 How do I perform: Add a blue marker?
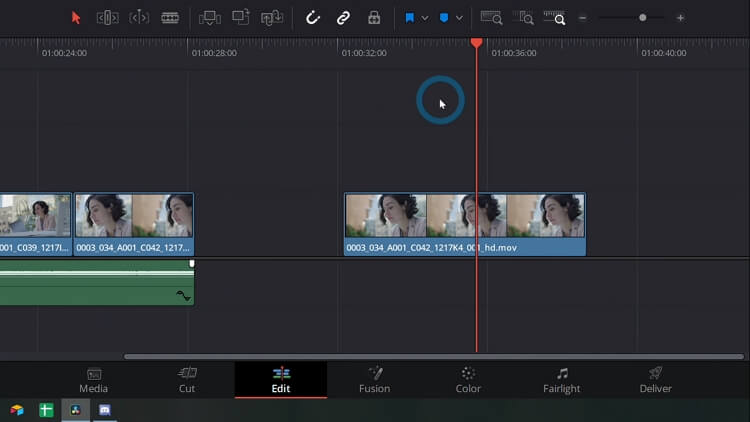(x=444, y=18)
